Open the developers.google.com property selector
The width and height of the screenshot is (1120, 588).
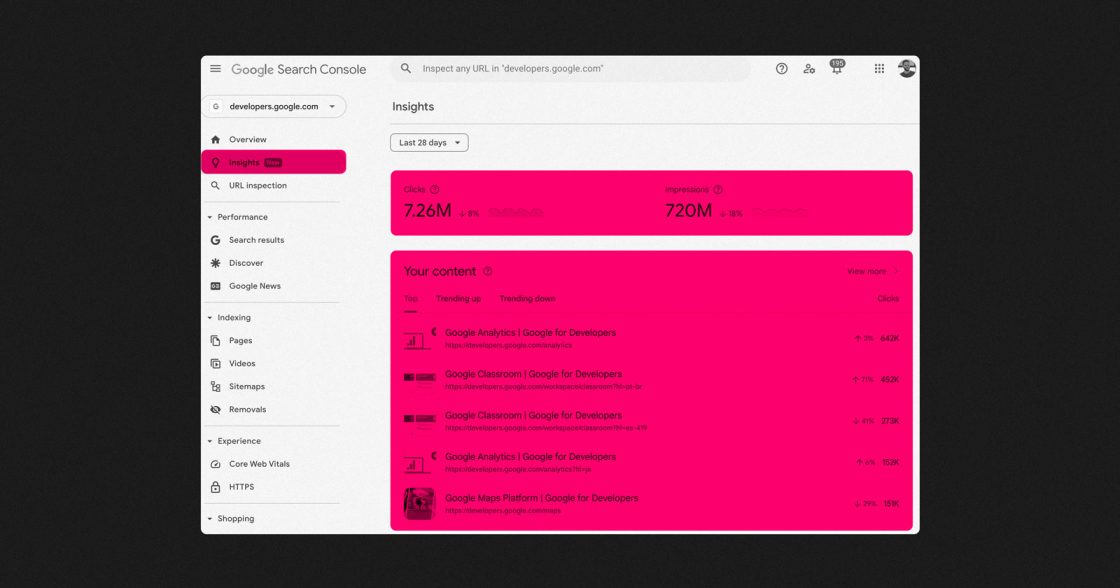pyautogui.click(x=274, y=106)
